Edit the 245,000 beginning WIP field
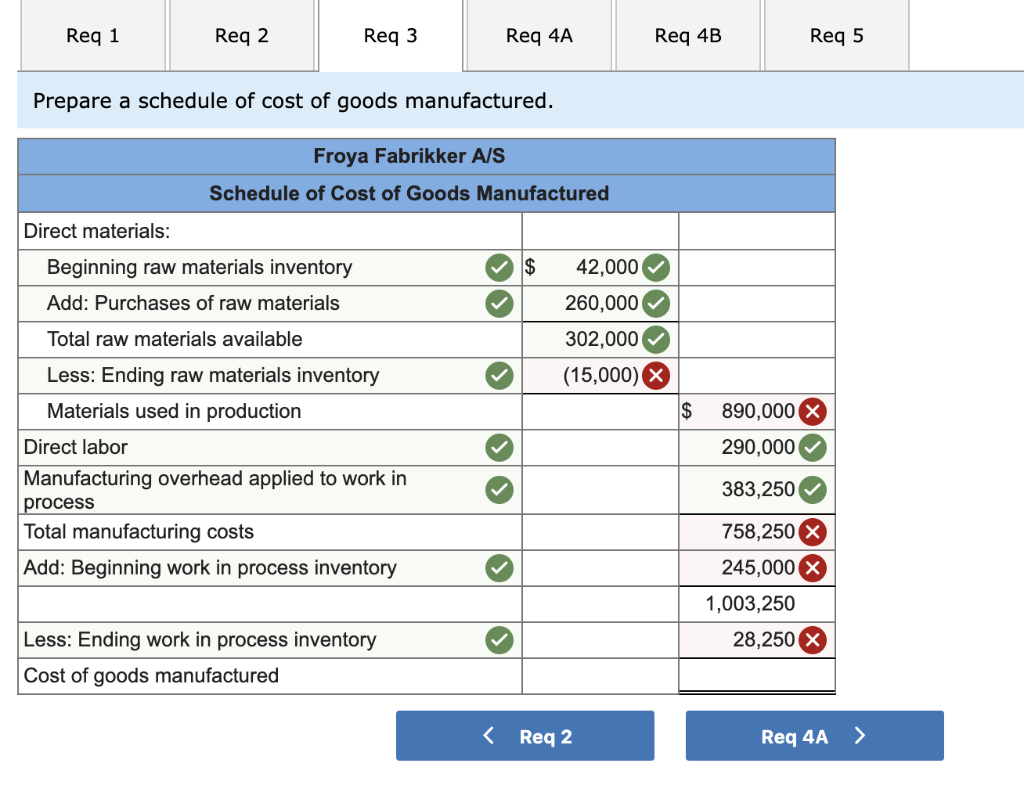Image resolution: width=1024 pixels, height=792 pixels. tap(758, 568)
